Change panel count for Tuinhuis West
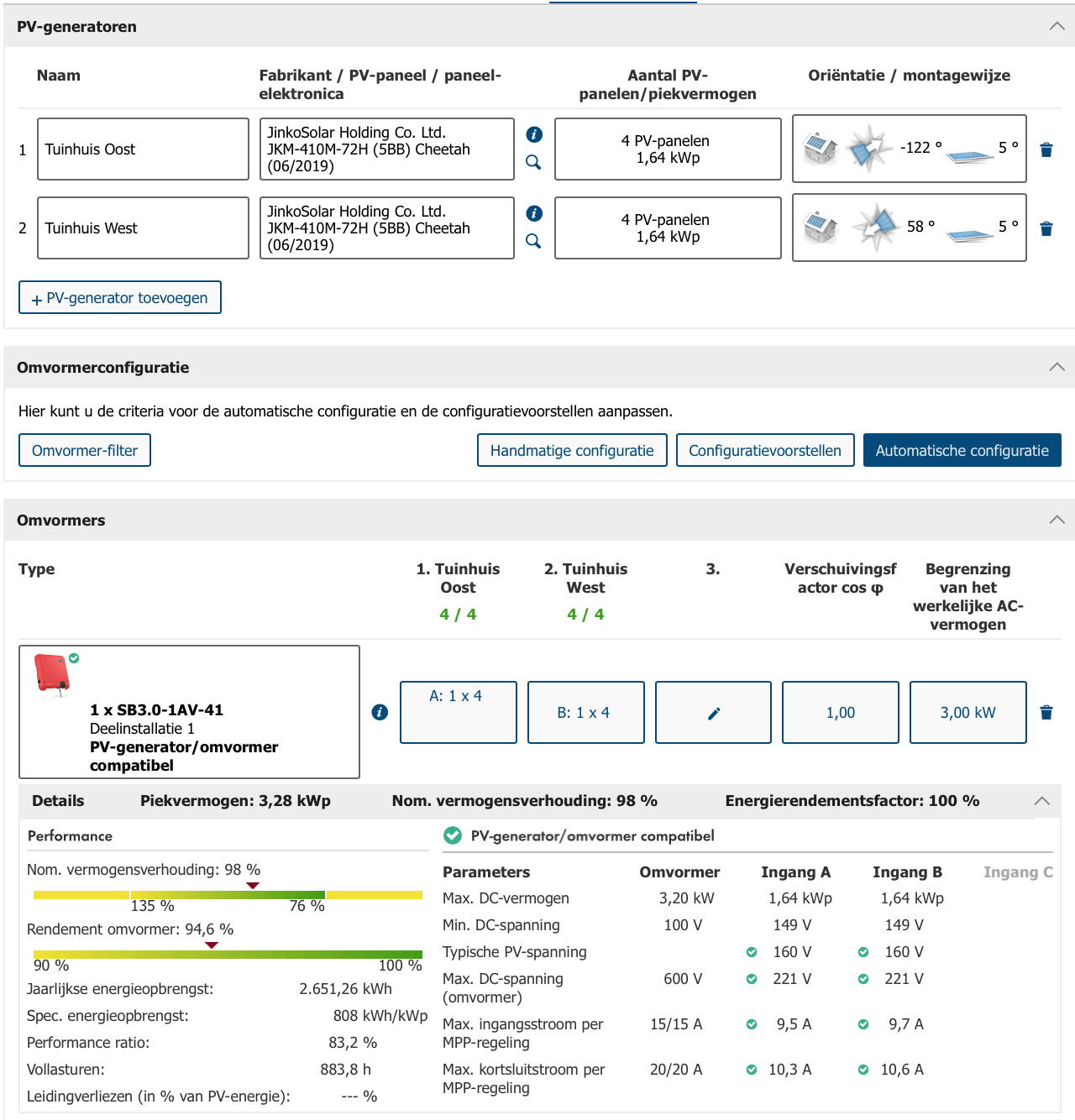 [668, 228]
